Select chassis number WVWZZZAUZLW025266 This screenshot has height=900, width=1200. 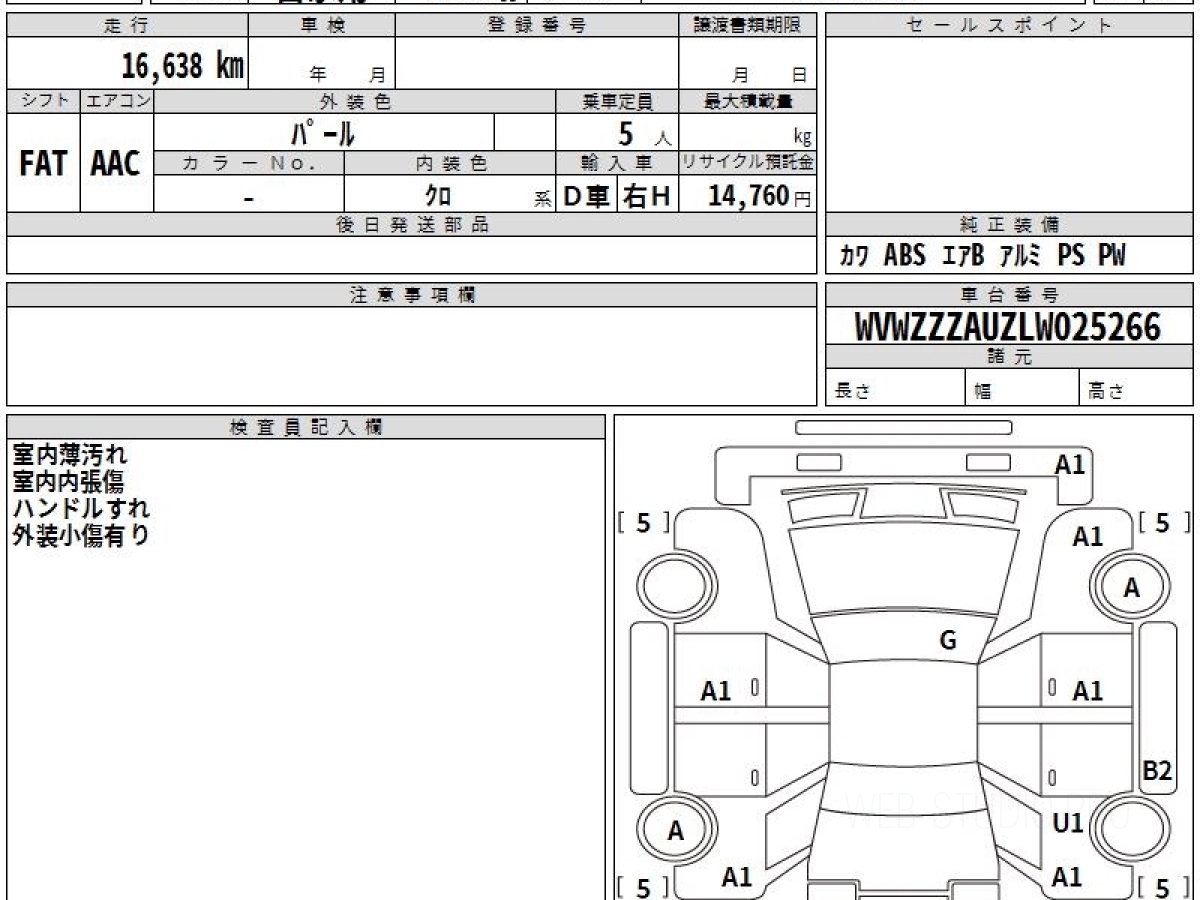click(1008, 327)
